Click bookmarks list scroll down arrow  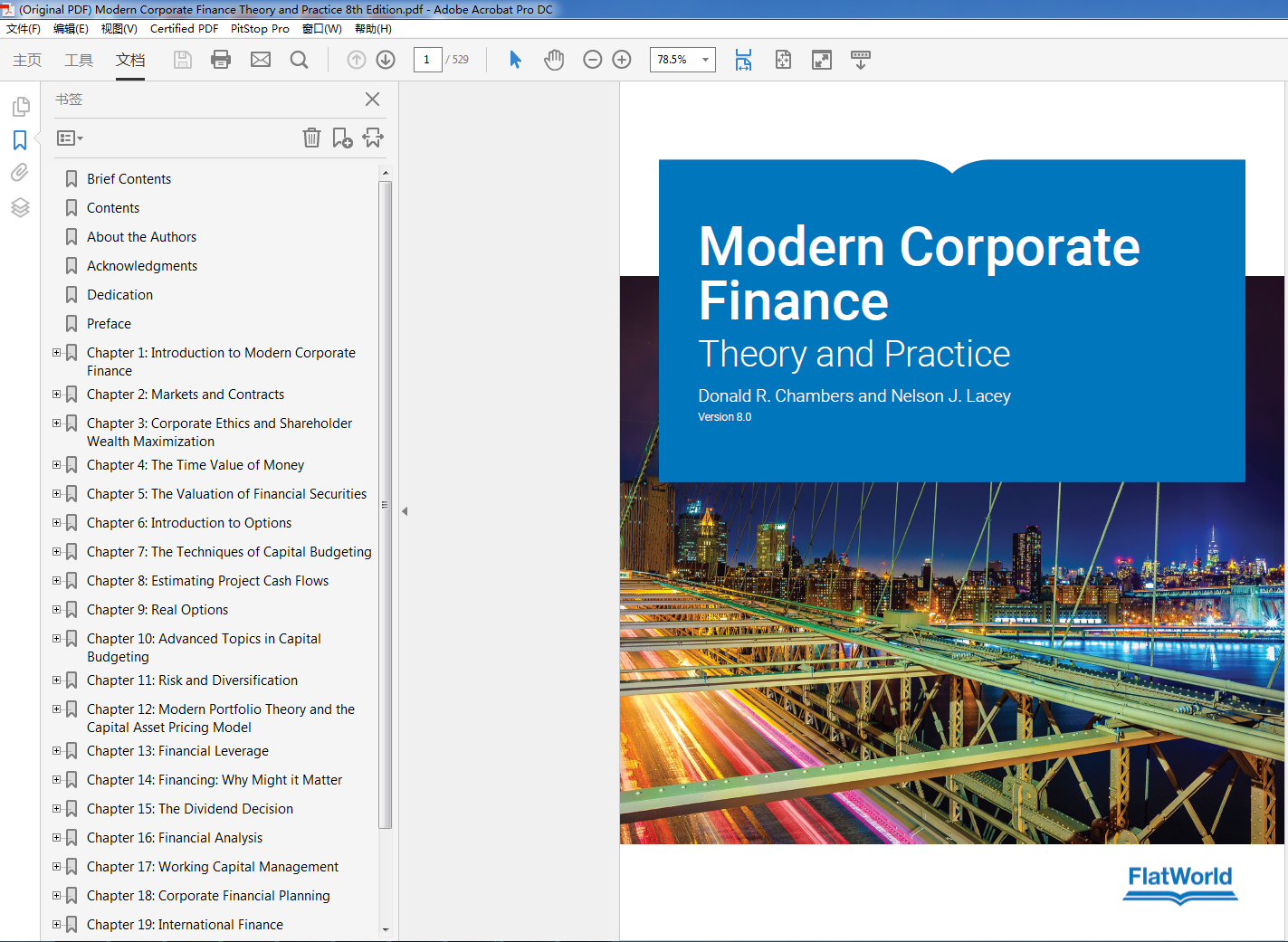coord(386,929)
